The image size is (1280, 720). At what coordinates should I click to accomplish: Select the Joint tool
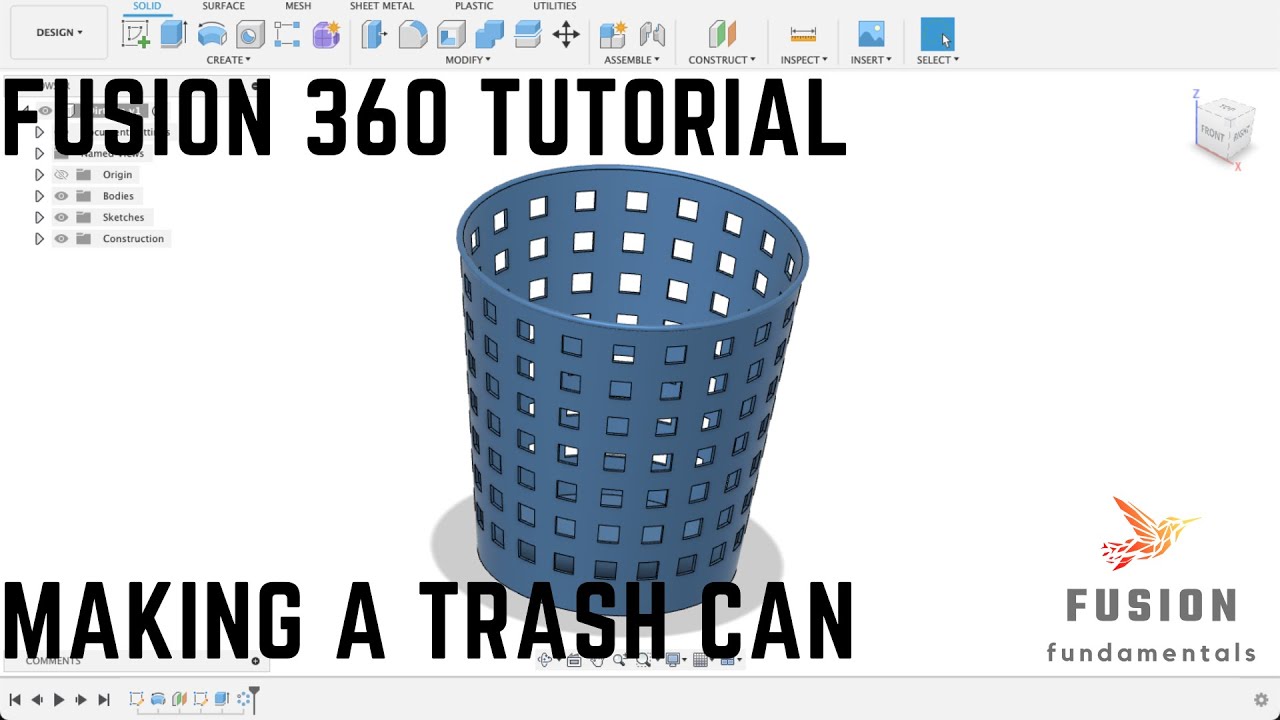click(x=652, y=35)
